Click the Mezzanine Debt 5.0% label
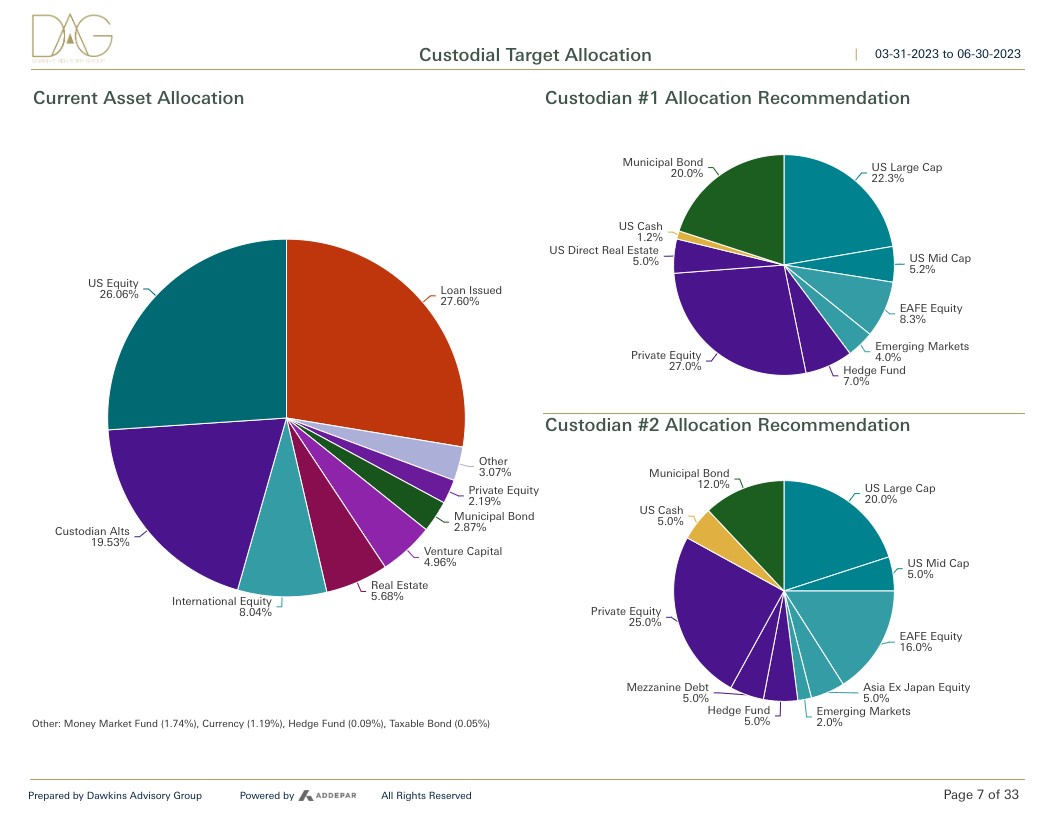The width and height of the screenshot is (1056, 816). (x=667, y=692)
